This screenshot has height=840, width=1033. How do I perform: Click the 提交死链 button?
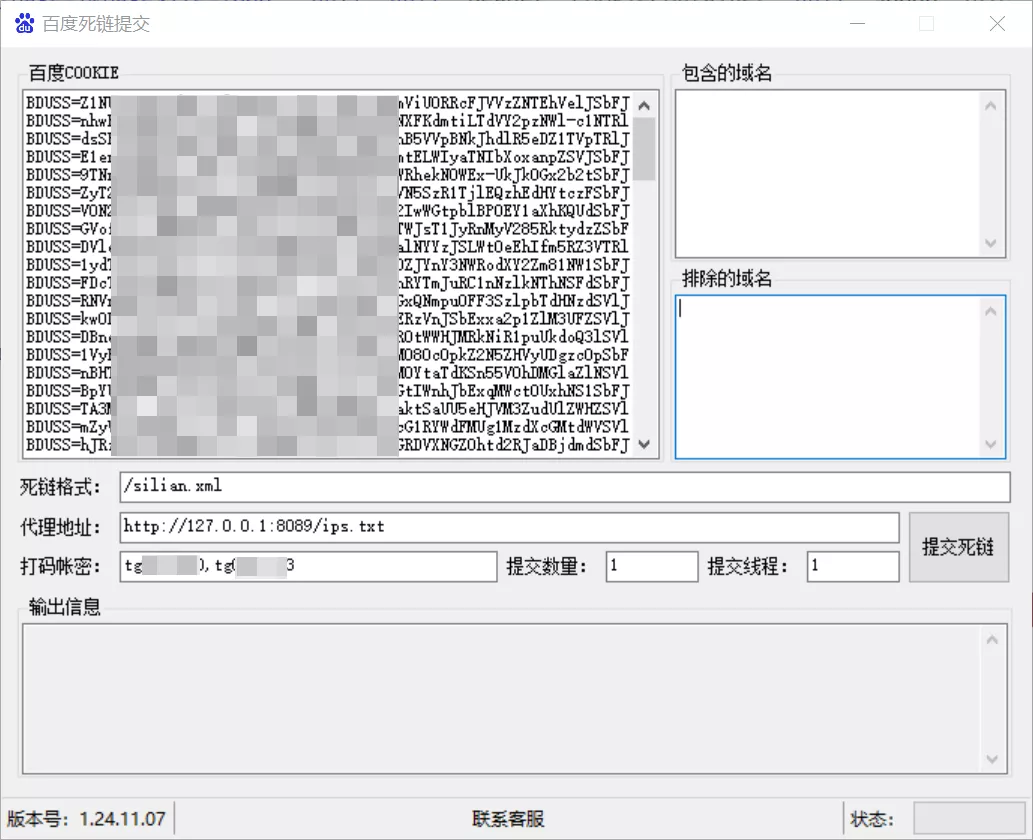pyautogui.click(x=959, y=547)
